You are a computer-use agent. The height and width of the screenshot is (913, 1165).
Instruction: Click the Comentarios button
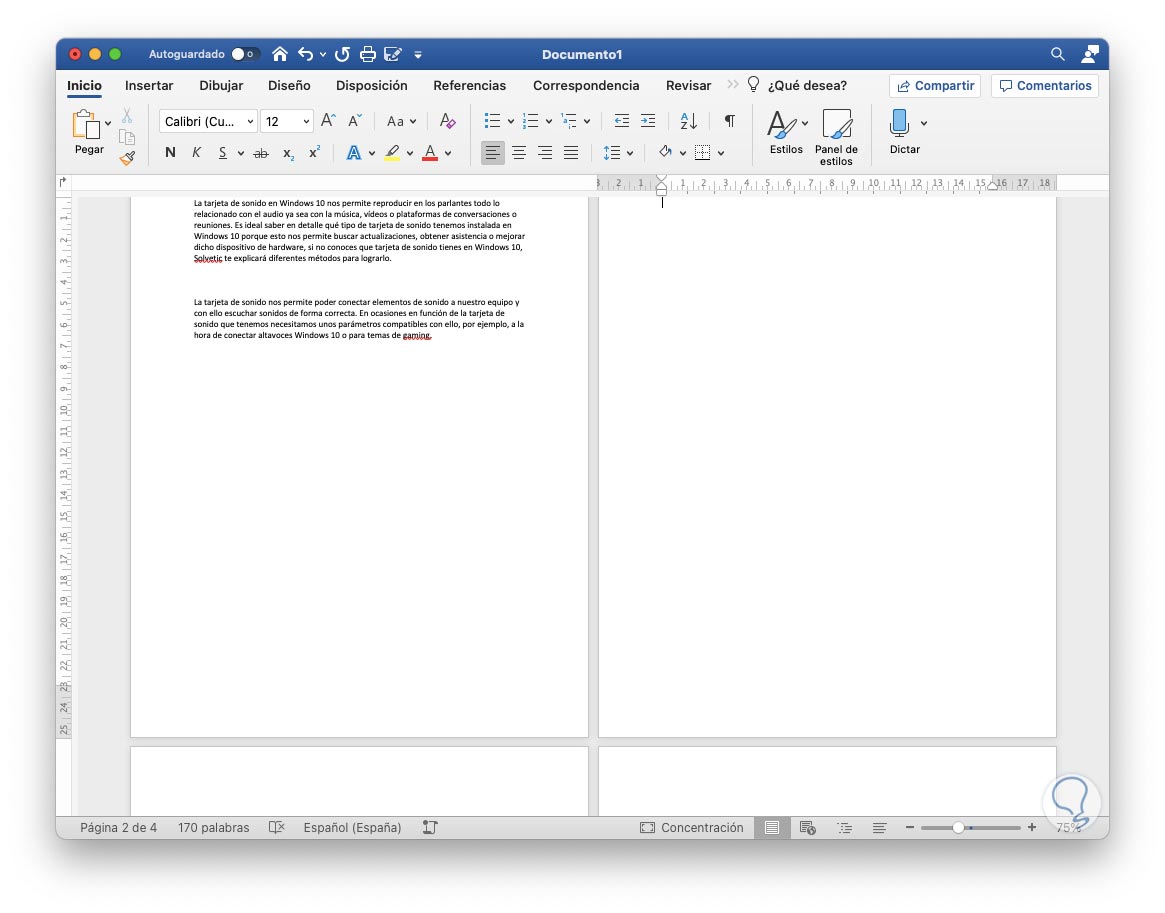click(x=1045, y=85)
